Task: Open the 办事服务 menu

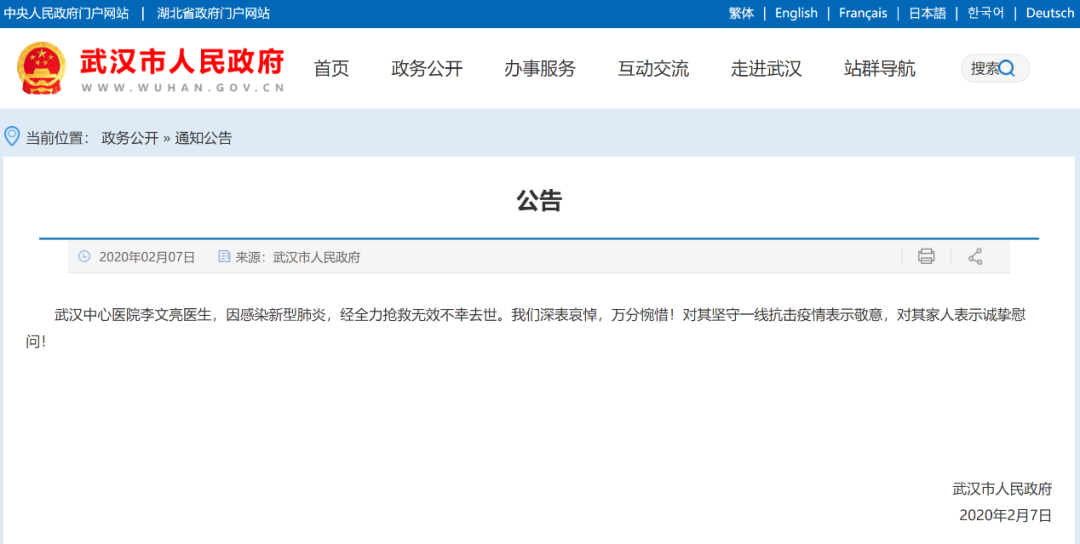Action: coord(540,68)
